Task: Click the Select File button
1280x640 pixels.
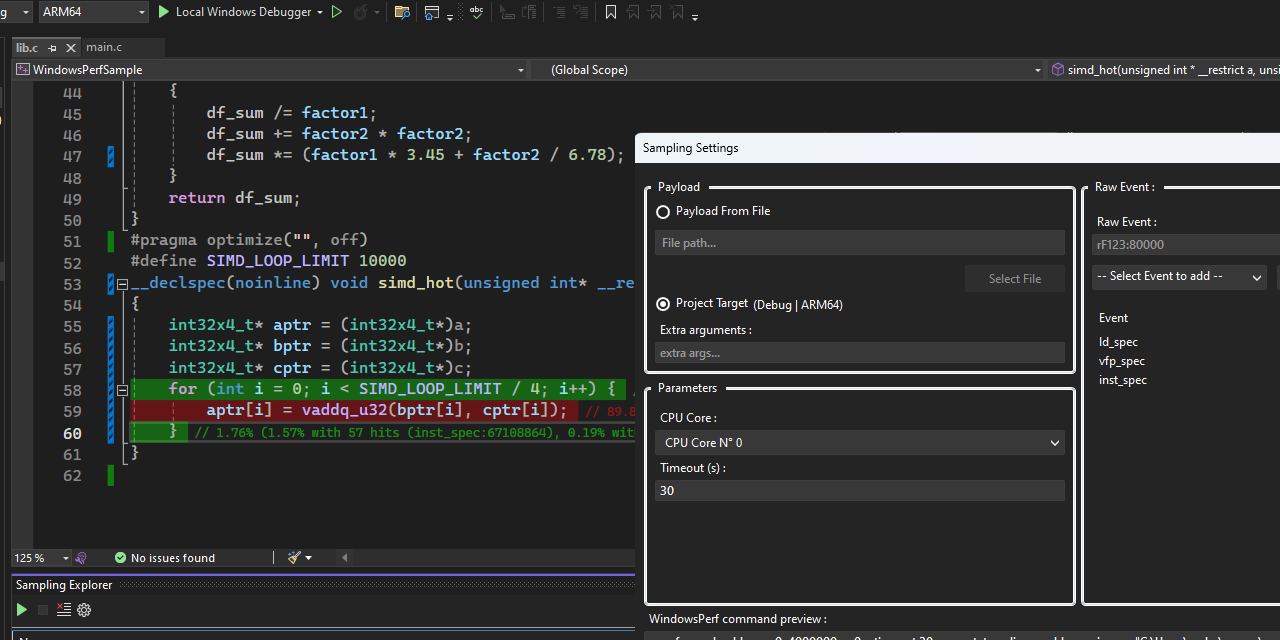Action: coord(1014,279)
